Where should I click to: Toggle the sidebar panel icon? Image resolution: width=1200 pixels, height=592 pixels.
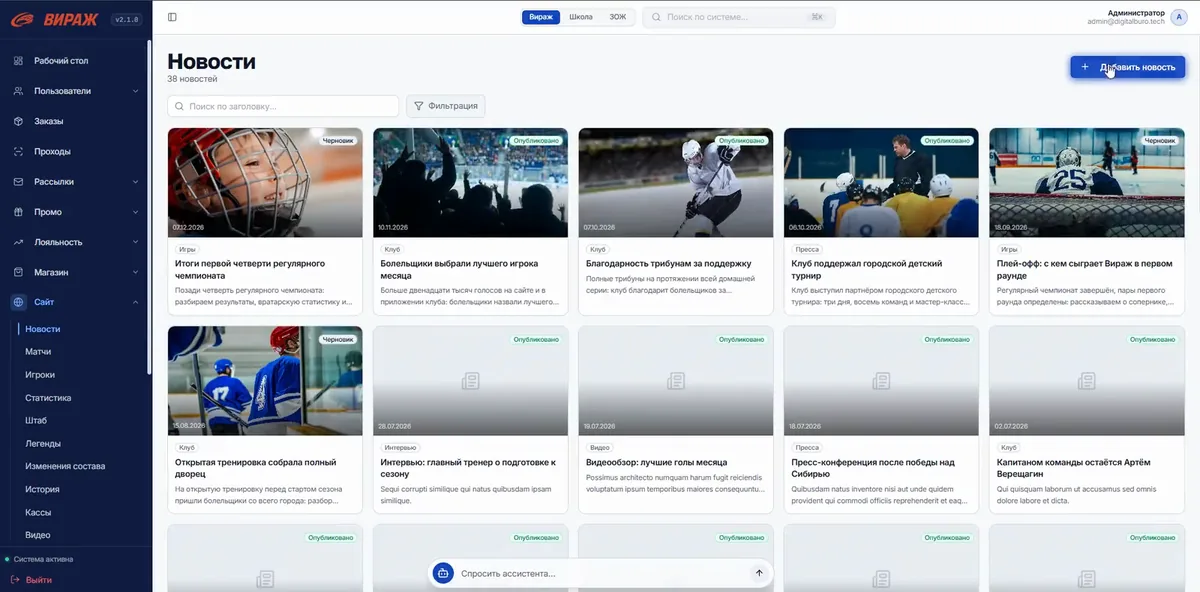point(172,17)
